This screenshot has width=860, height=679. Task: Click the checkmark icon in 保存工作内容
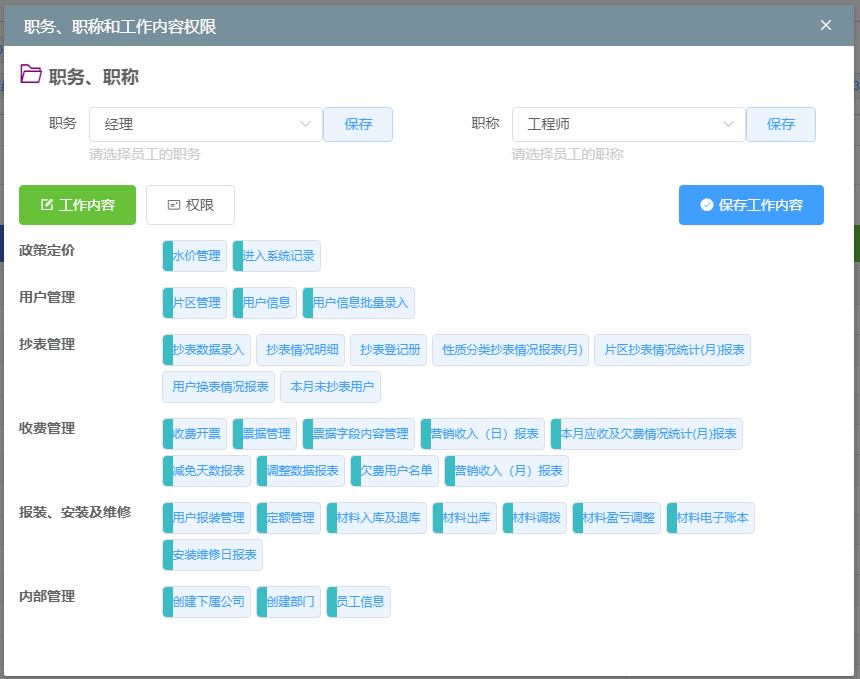(x=706, y=205)
